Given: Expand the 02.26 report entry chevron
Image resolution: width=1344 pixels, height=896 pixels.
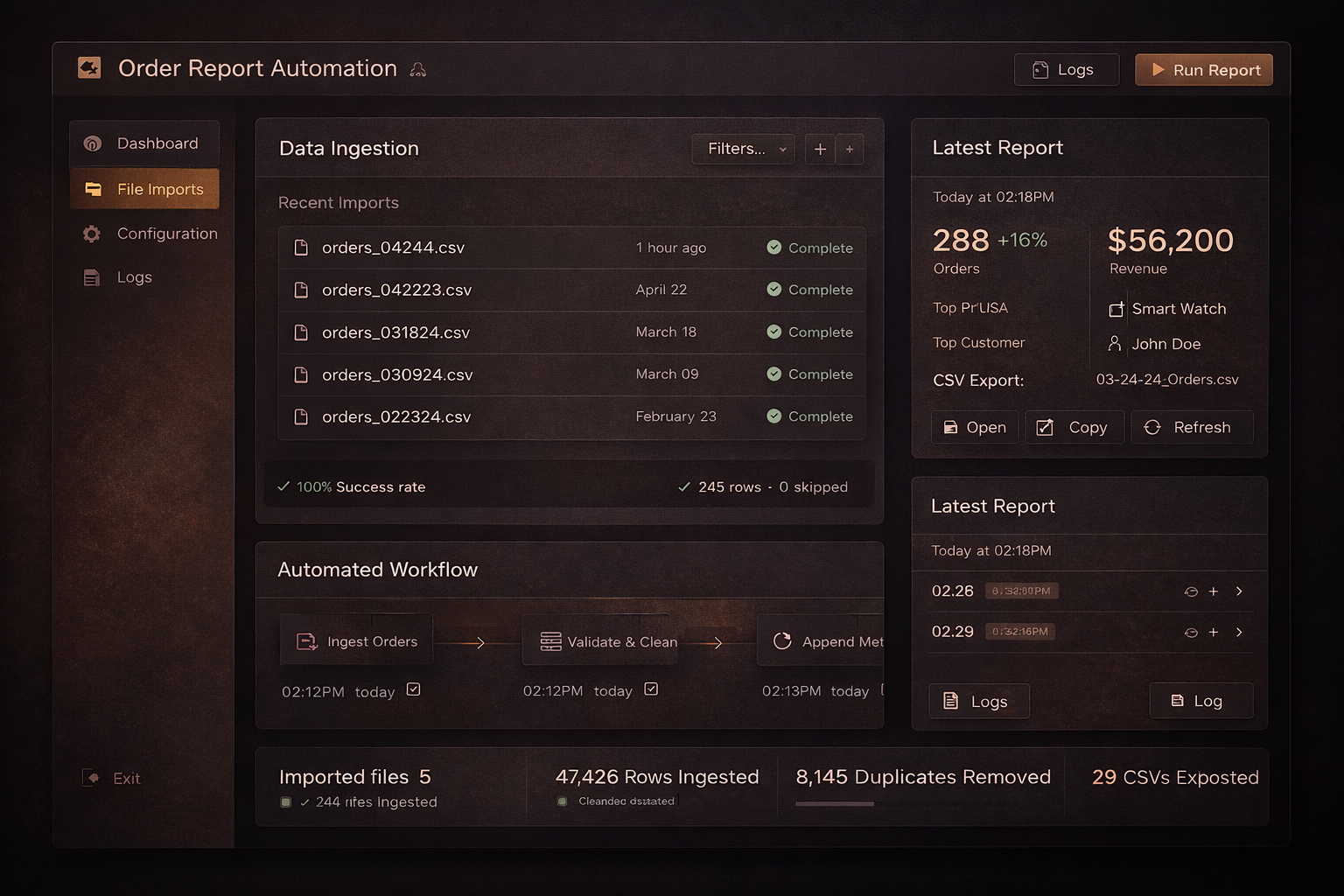Looking at the screenshot, I should point(1239,591).
